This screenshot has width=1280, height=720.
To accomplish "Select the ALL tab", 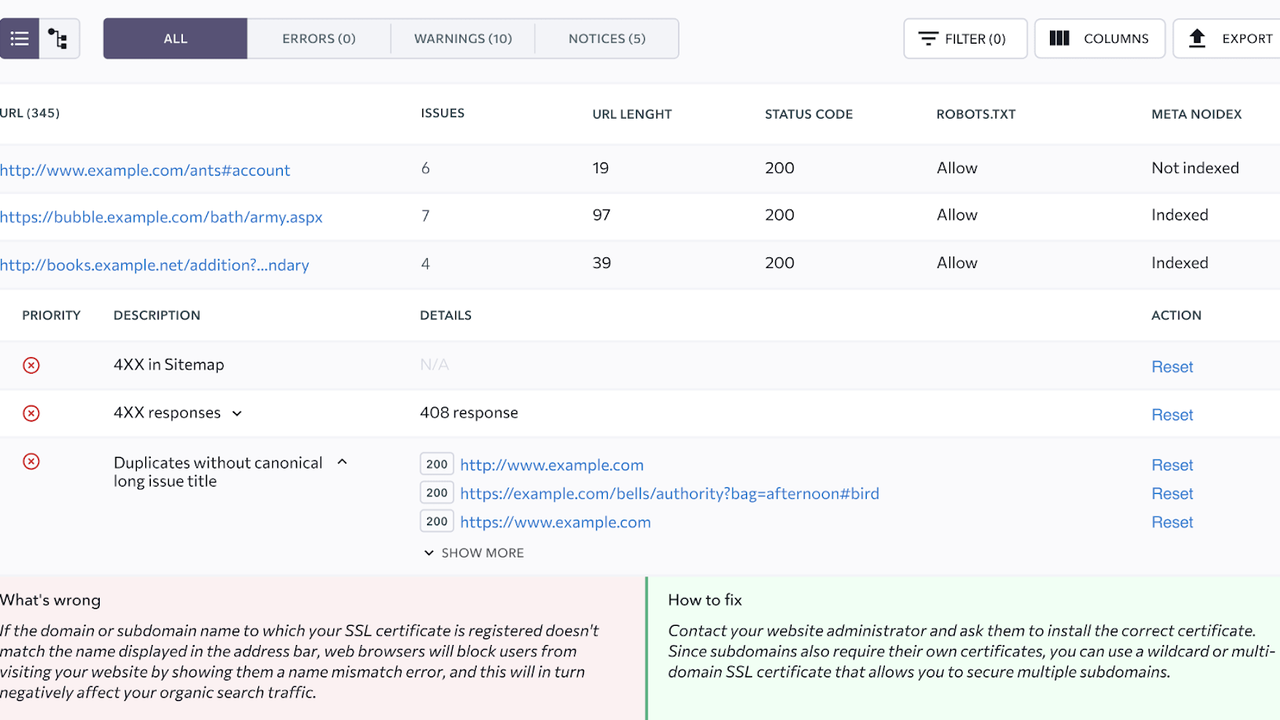I will [175, 39].
